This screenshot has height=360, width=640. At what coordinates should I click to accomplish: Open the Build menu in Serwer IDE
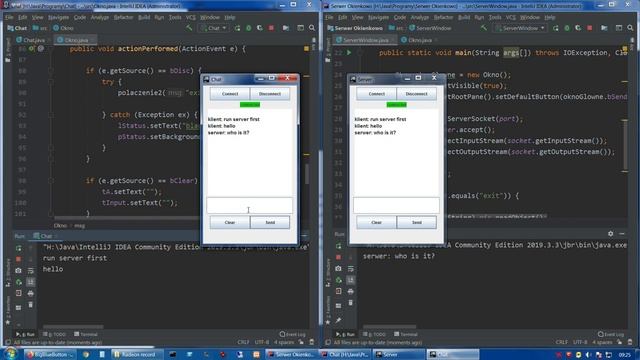point(464,18)
